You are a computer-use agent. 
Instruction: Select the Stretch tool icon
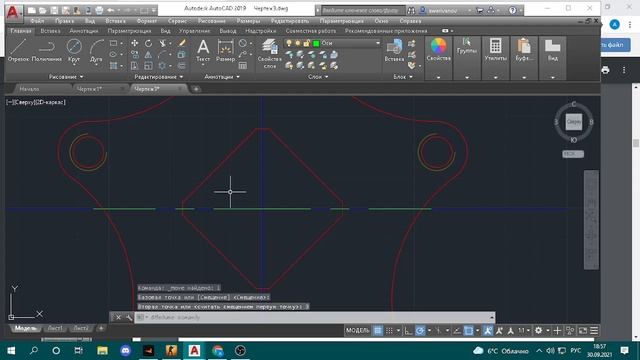134,65
